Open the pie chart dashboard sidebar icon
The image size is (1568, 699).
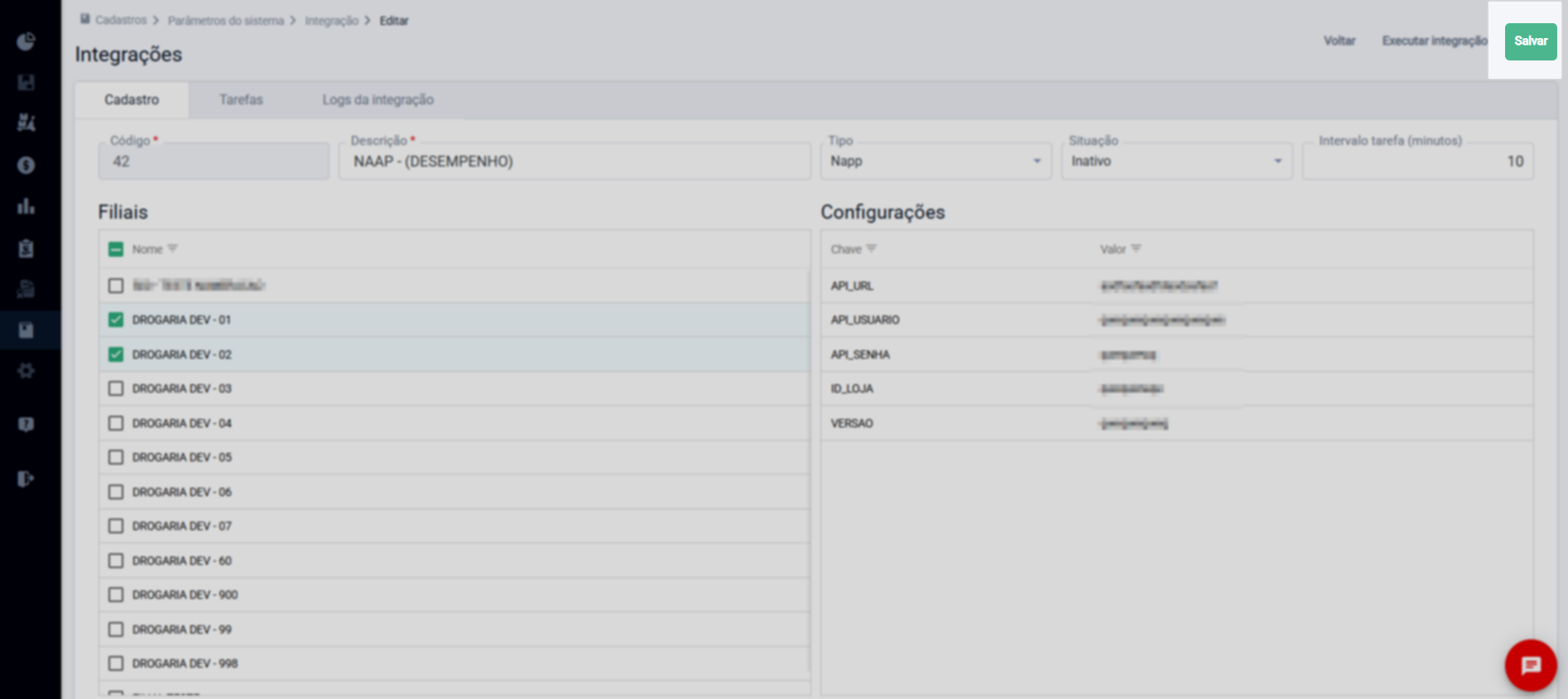[x=26, y=41]
